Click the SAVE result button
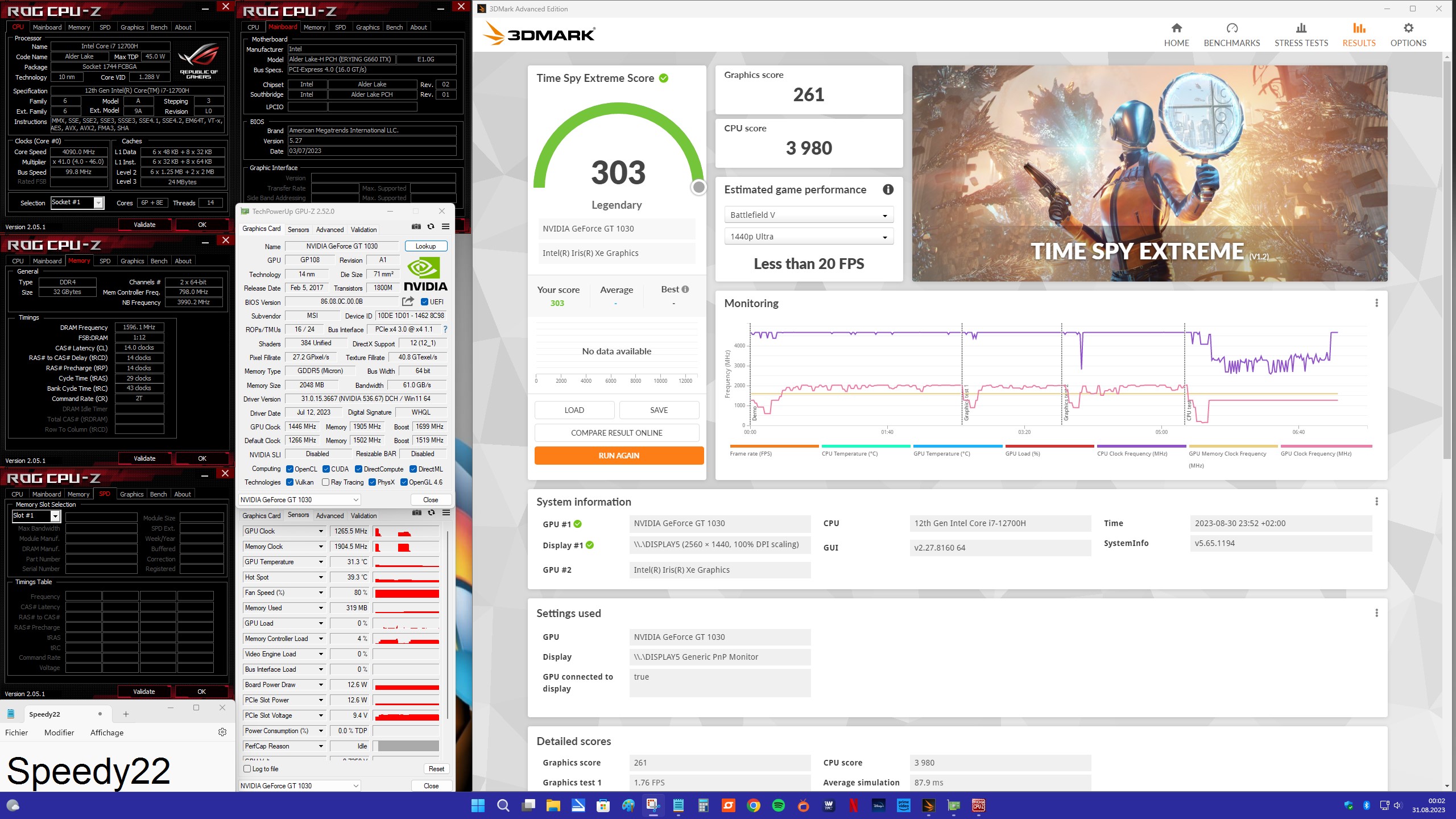This screenshot has height=819, width=1456. point(659,410)
